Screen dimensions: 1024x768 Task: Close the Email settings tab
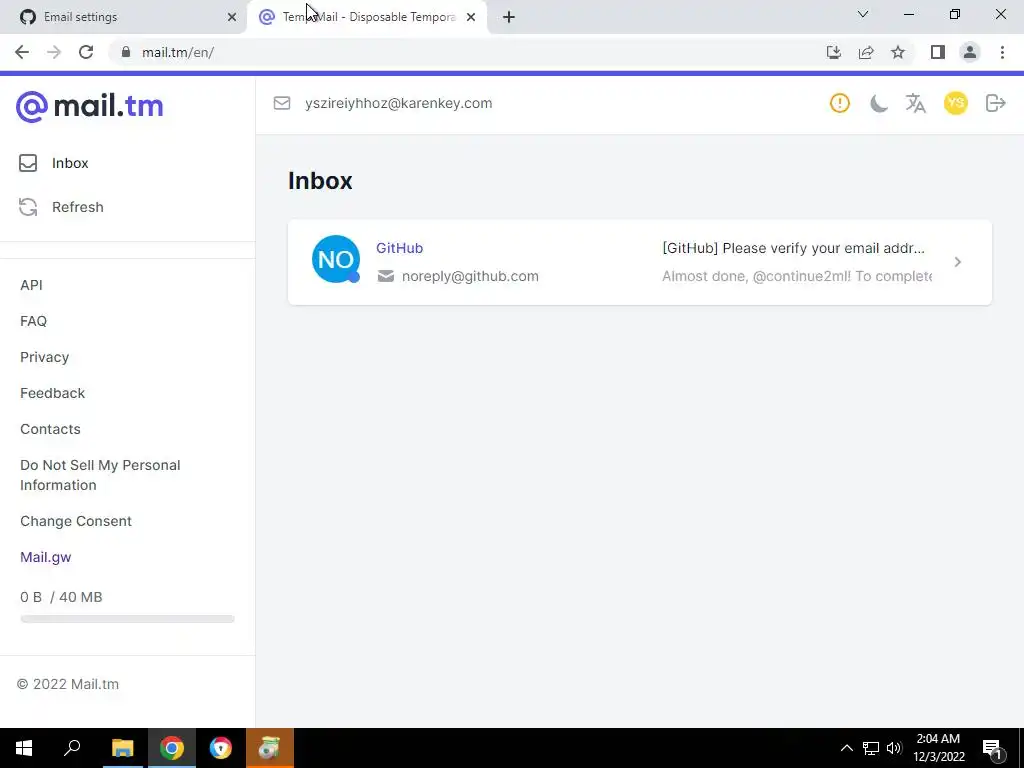coord(232,17)
